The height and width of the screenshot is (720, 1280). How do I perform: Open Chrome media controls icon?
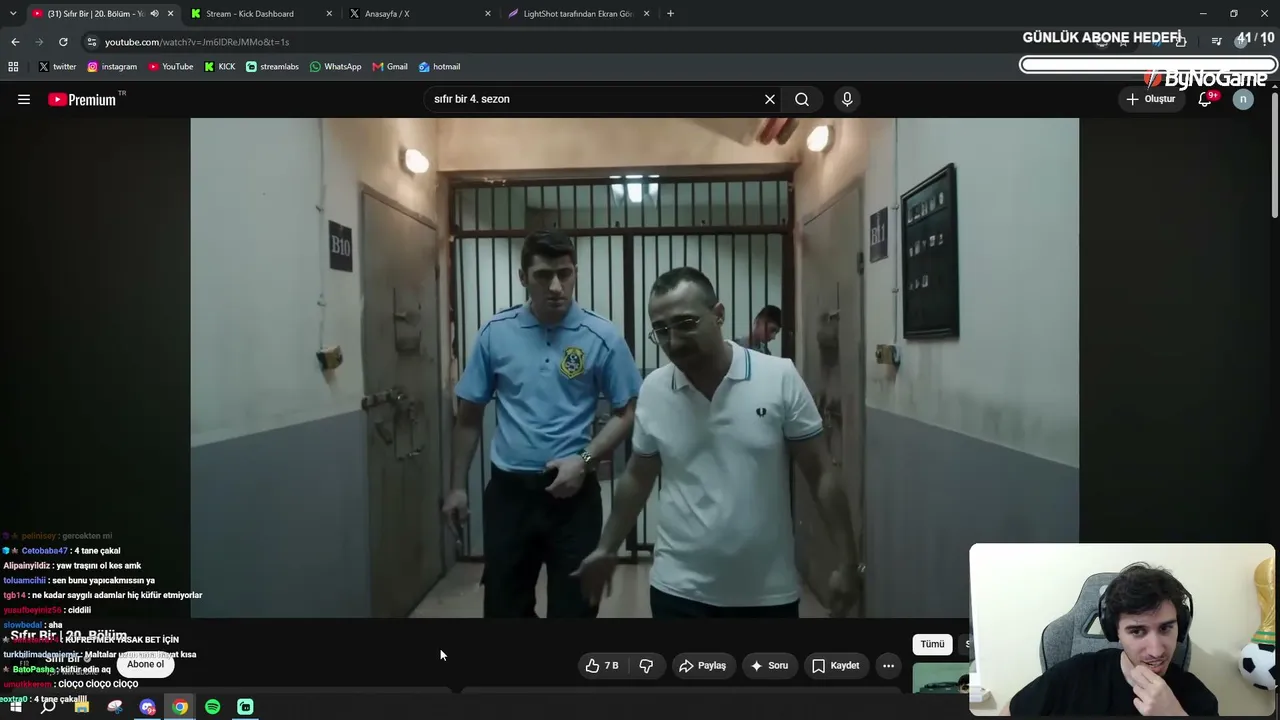pyautogui.click(x=1216, y=41)
